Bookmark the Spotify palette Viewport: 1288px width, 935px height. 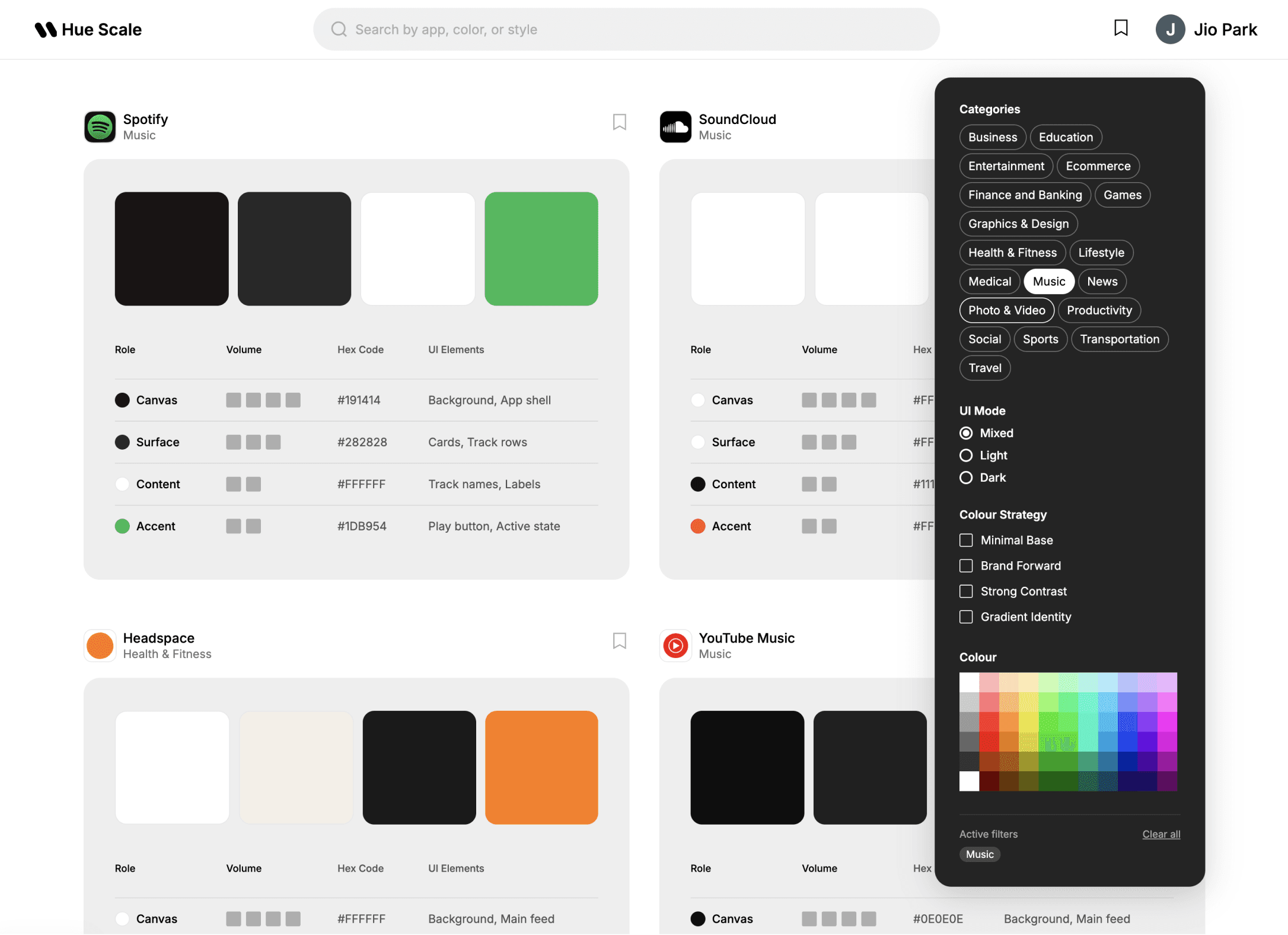pyautogui.click(x=619, y=122)
